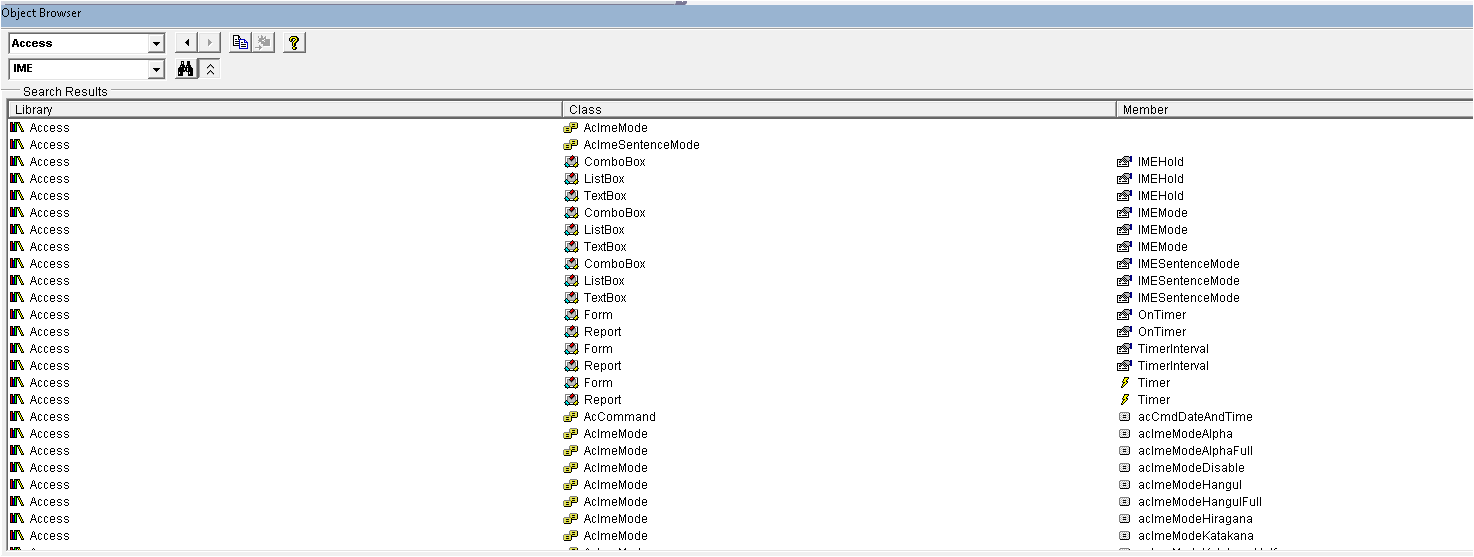The image size is (1474, 557).
Task: Select OnTimer member of Form
Action: tap(1162, 315)
